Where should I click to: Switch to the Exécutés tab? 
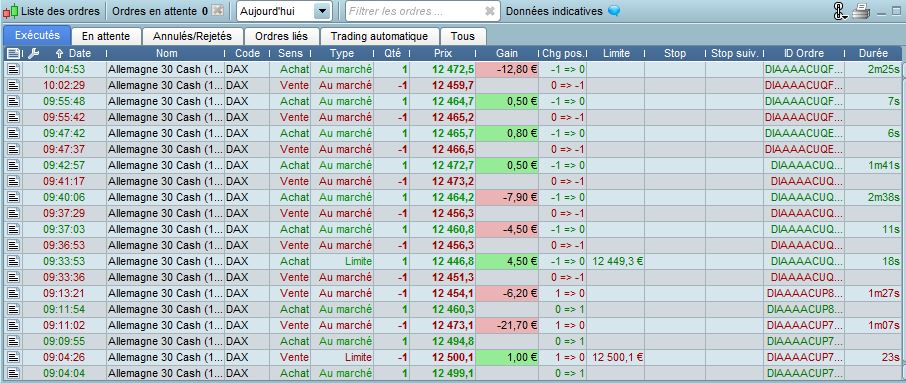pyautogui.click(x=37, y=35)
